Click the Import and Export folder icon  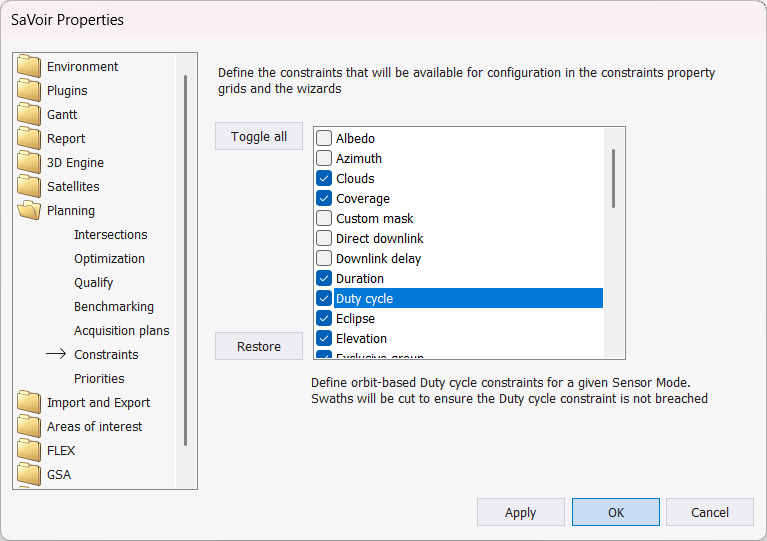[x=29, y=403]
